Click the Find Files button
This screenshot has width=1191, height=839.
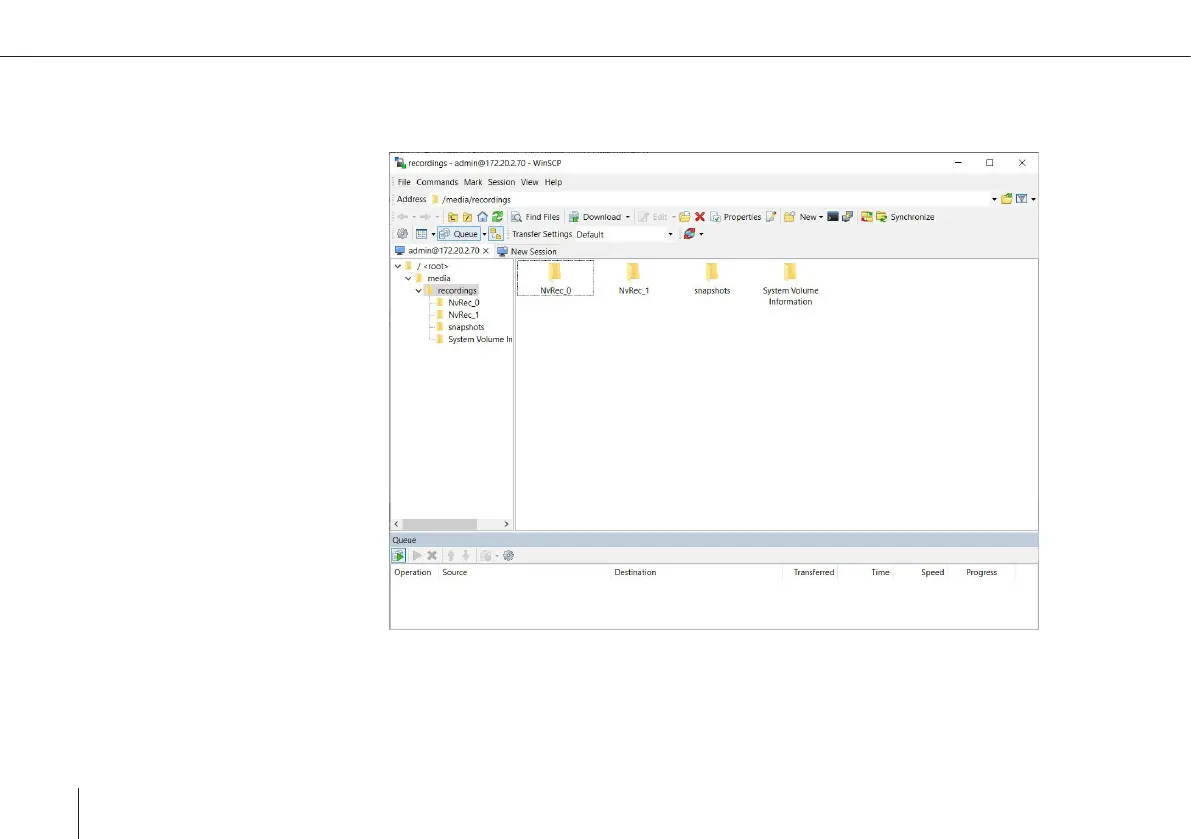coord(535,217)
